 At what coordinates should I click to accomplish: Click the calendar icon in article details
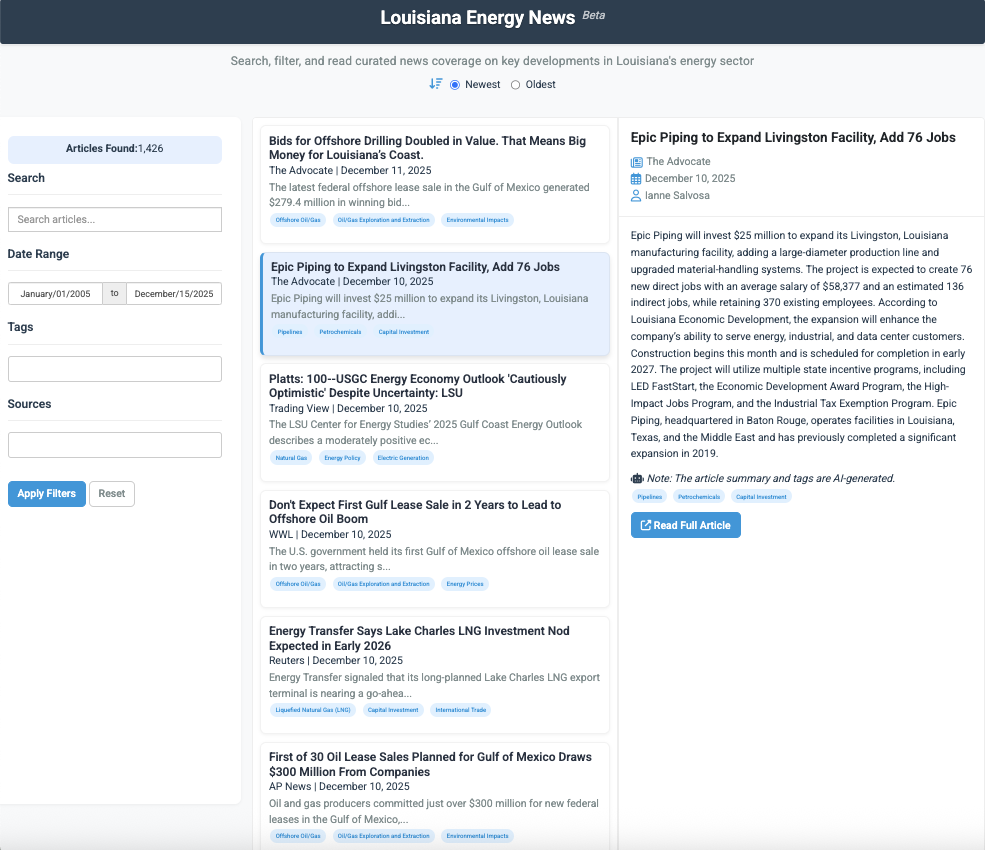(636, 179)
